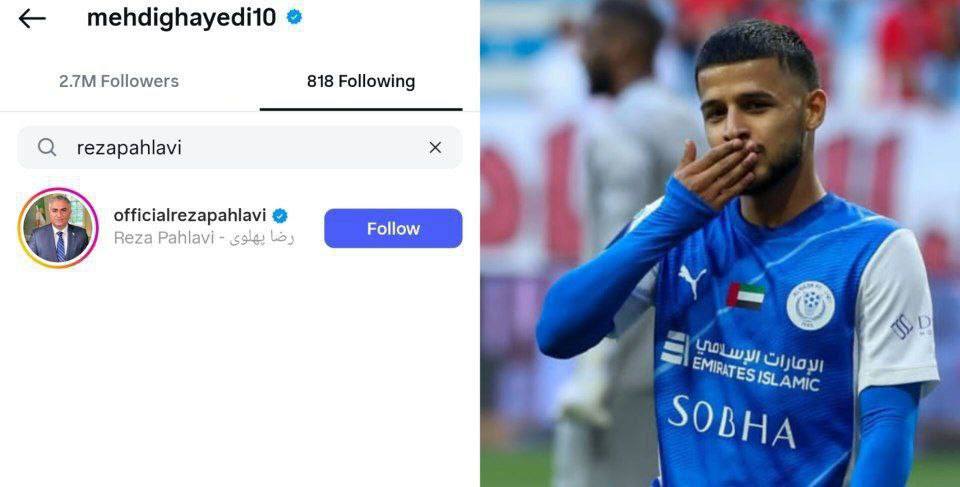The height and width of the screenshot is (487, 960).
Task: Focus the search field containing rezapahlavi
Action: click(x=240, y=147)
